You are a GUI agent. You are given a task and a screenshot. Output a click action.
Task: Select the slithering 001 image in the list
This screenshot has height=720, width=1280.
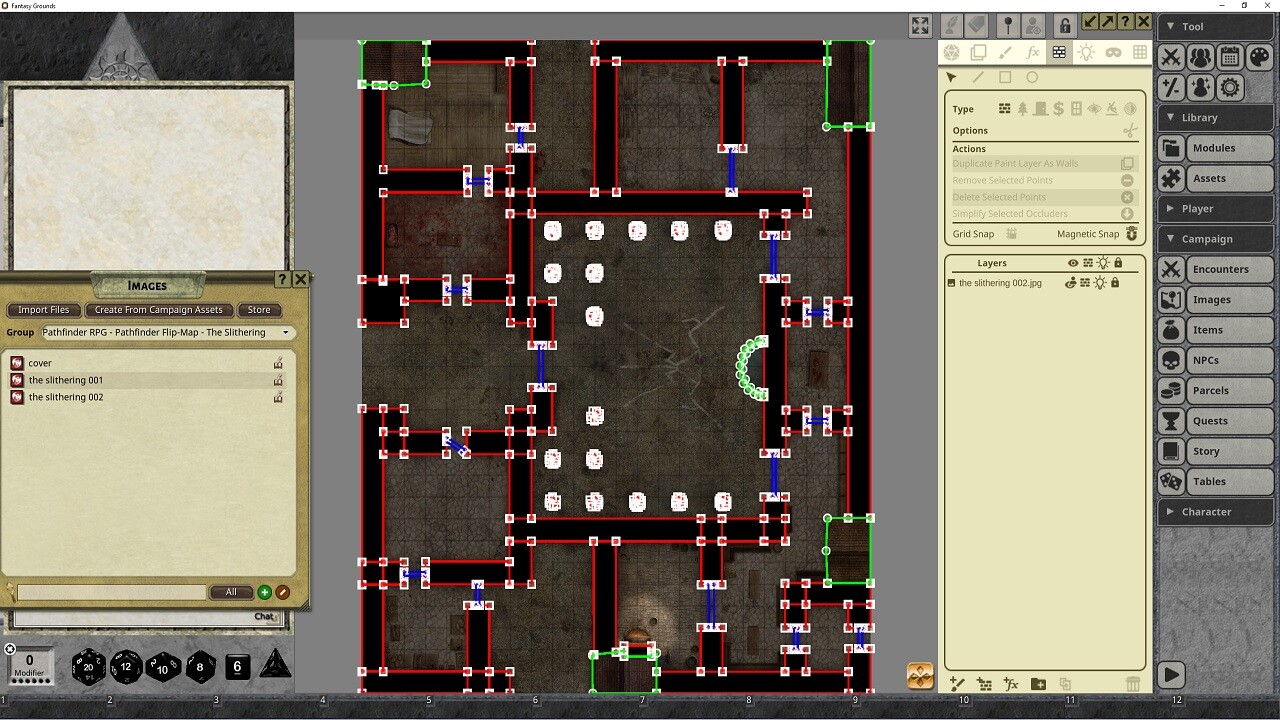[67, 379]
